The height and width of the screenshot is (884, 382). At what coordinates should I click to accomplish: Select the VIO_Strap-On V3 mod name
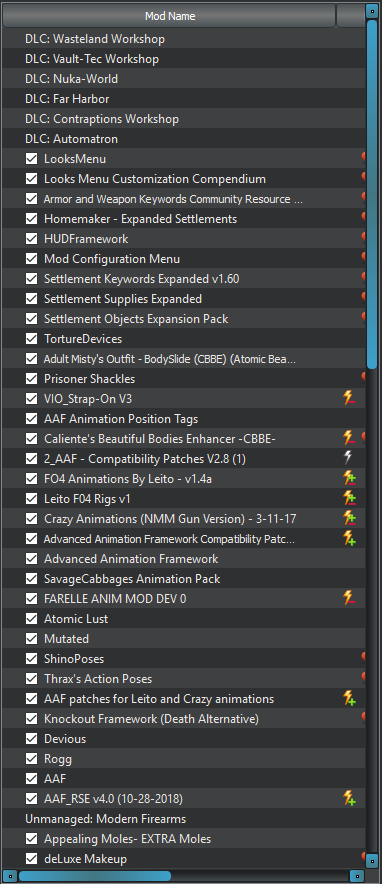pyautogui.click(x=88, y=399)
